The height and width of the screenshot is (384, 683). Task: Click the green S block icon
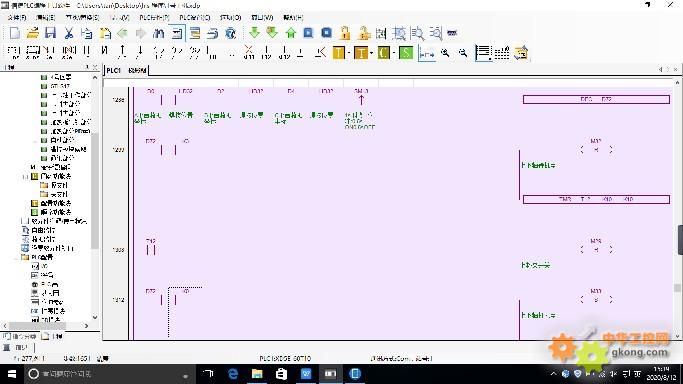[406, 53]
